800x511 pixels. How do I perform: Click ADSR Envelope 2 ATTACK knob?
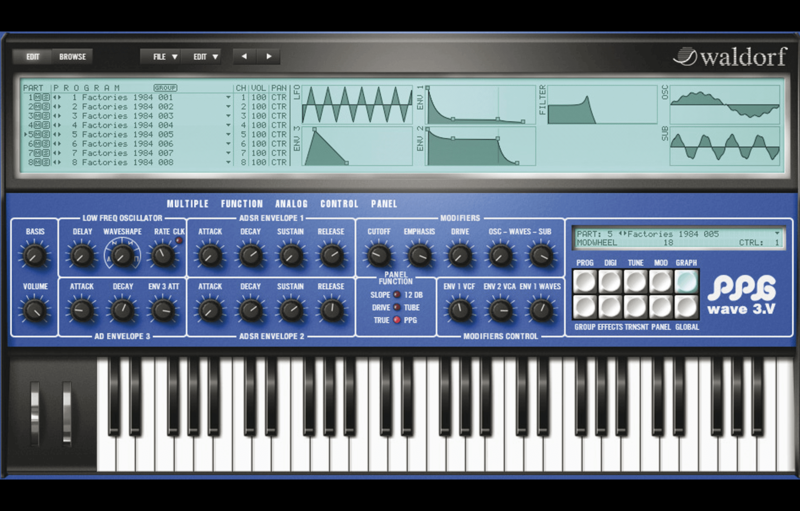pyautogui.click(x=210, y=310)
